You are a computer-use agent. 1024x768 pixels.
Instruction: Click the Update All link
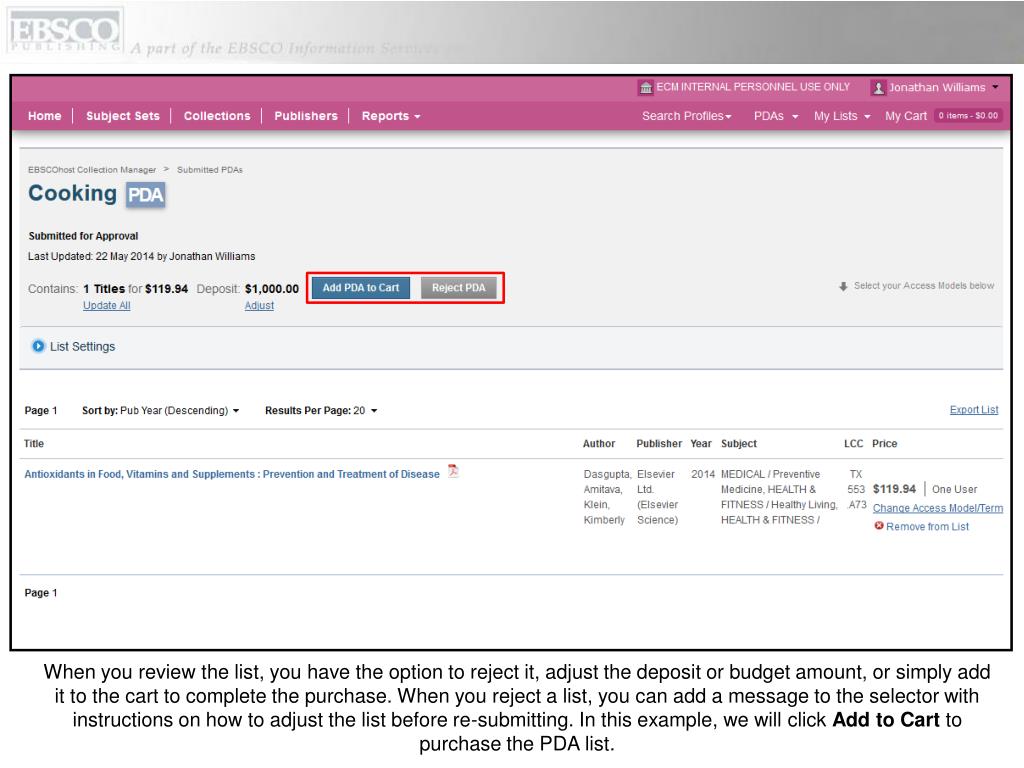click(x=106, y=306)
